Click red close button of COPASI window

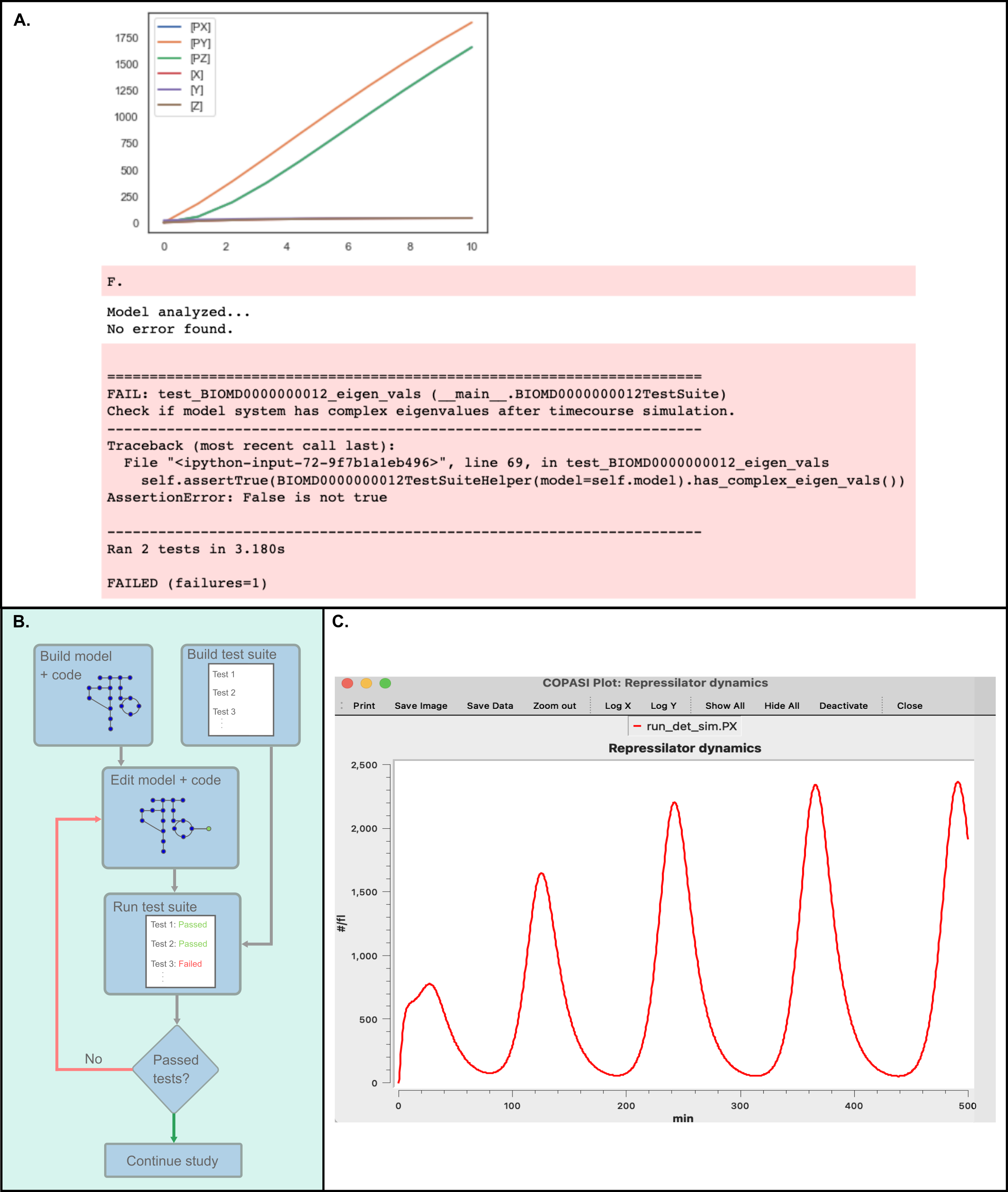tap(347, 684)
